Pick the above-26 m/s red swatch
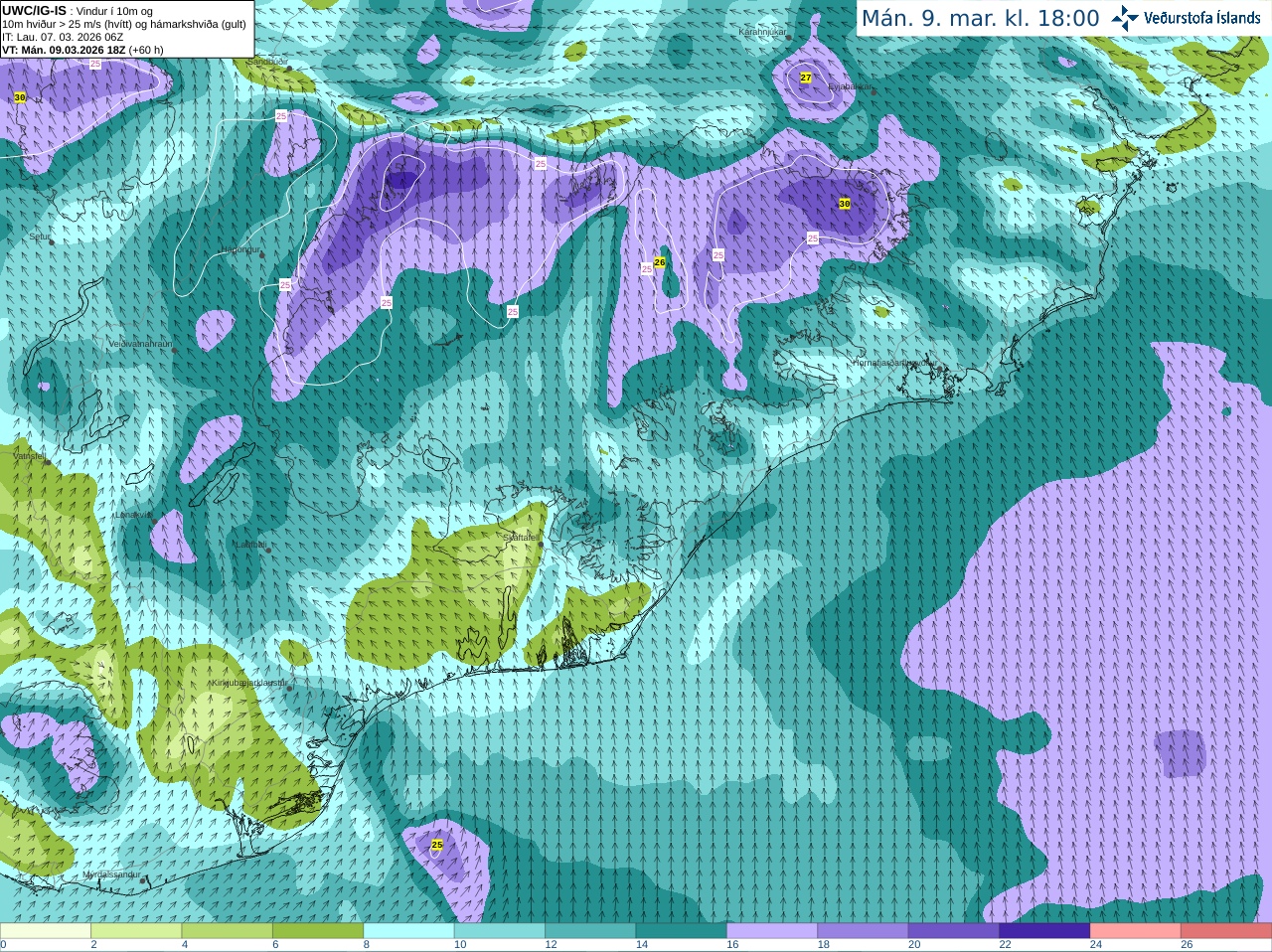The width and height of the screenshot is (1272, 952). click(x=1226, y=931)
